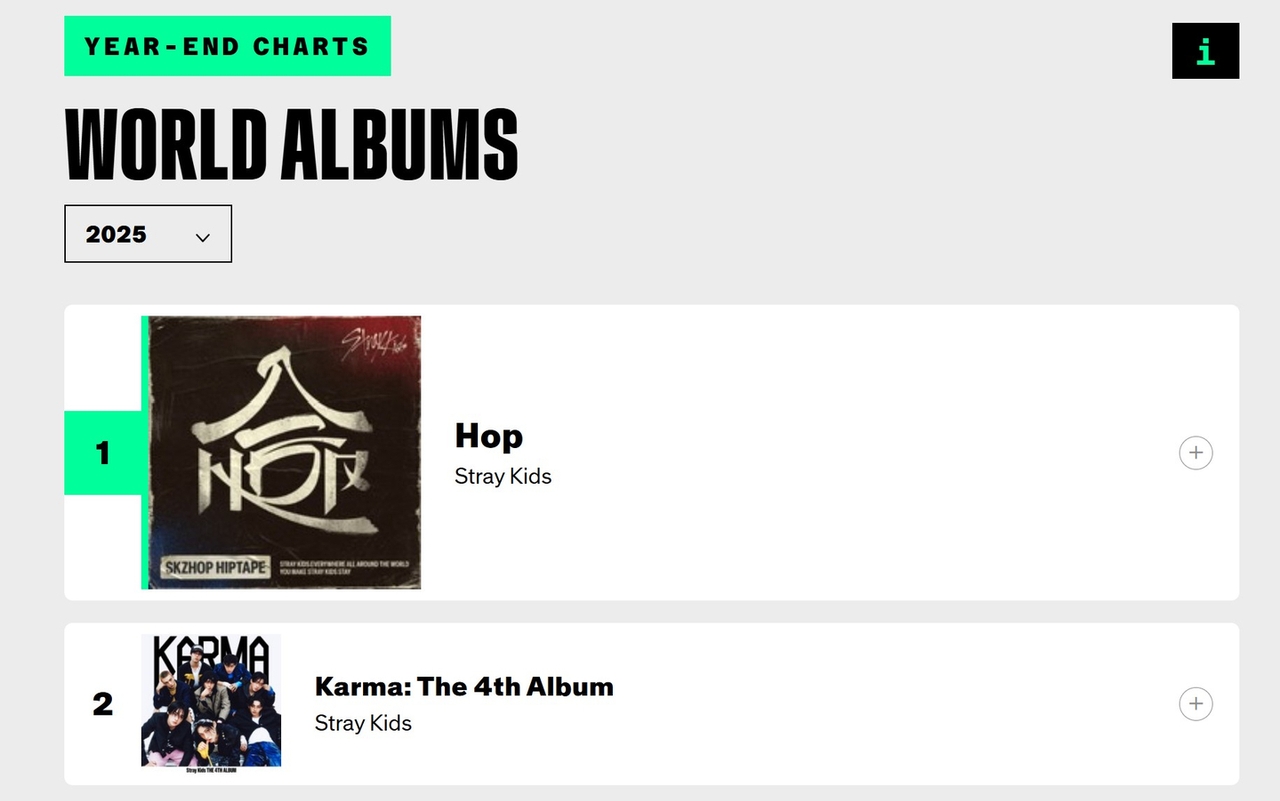Click the YEAR-END CHARTS green label
Screen dimensions: 1280x801
click(x=227, y=46)
